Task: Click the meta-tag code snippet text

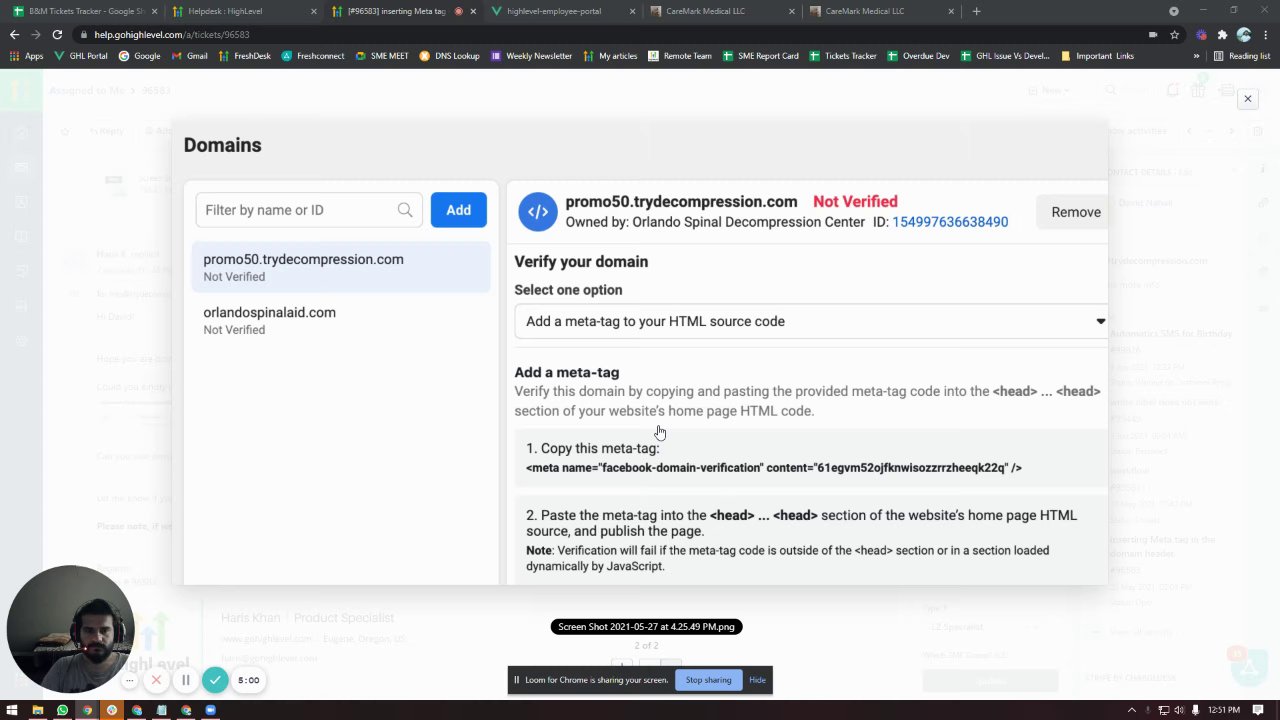Action: (774, 468)
